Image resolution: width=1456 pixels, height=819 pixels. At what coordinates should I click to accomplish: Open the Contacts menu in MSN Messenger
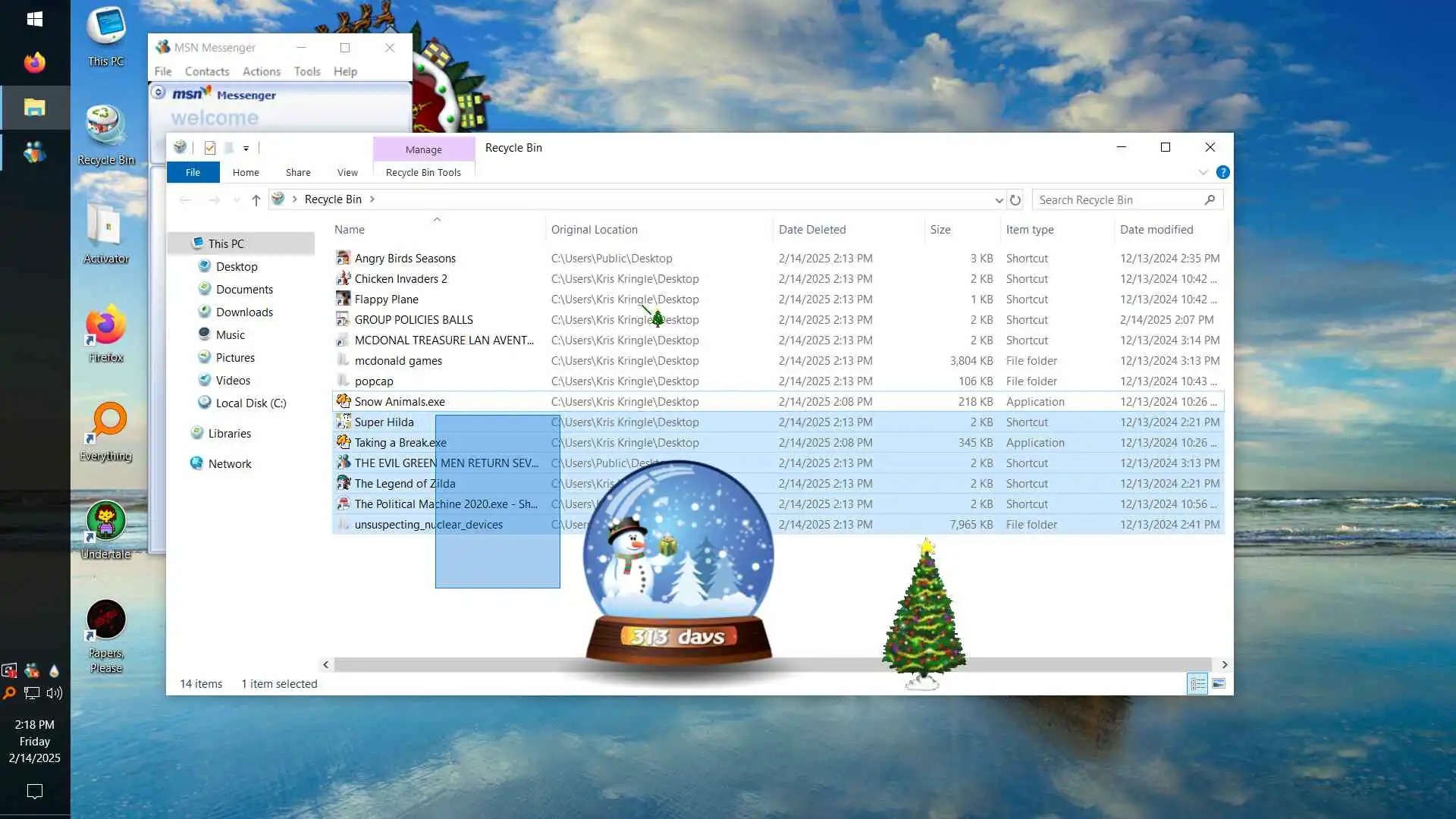click(x=206, y=71)
